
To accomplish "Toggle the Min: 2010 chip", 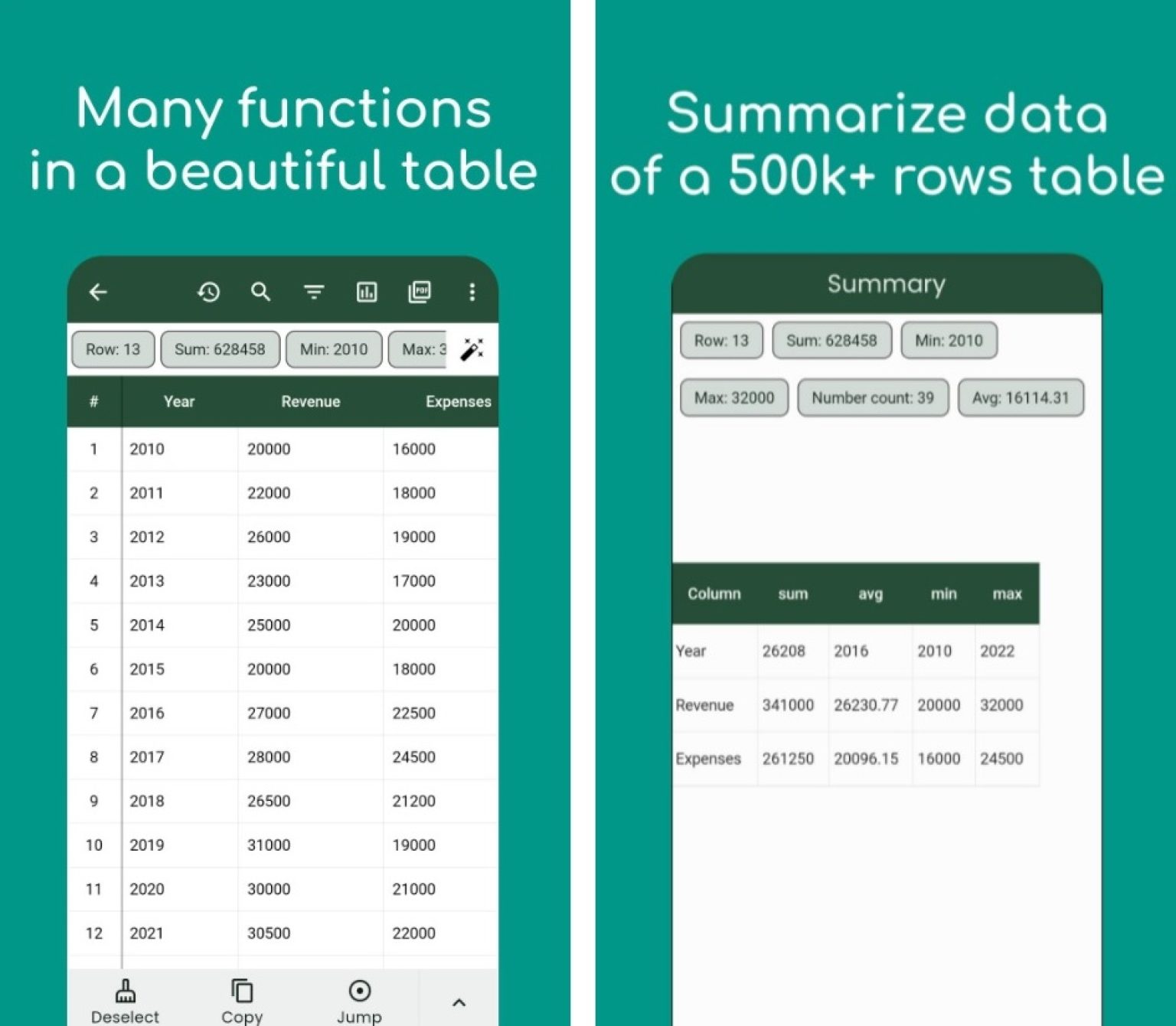I will (334, 349).
